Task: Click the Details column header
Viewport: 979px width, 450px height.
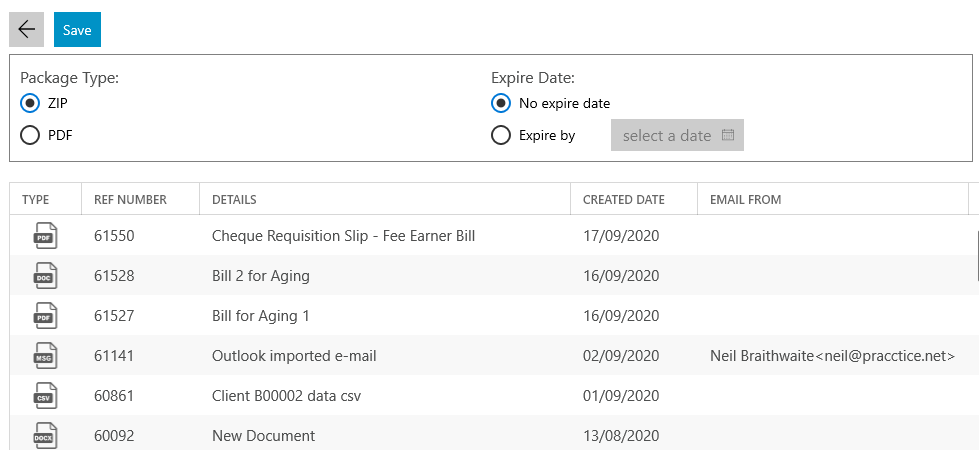Action: [x=234, y=200]
